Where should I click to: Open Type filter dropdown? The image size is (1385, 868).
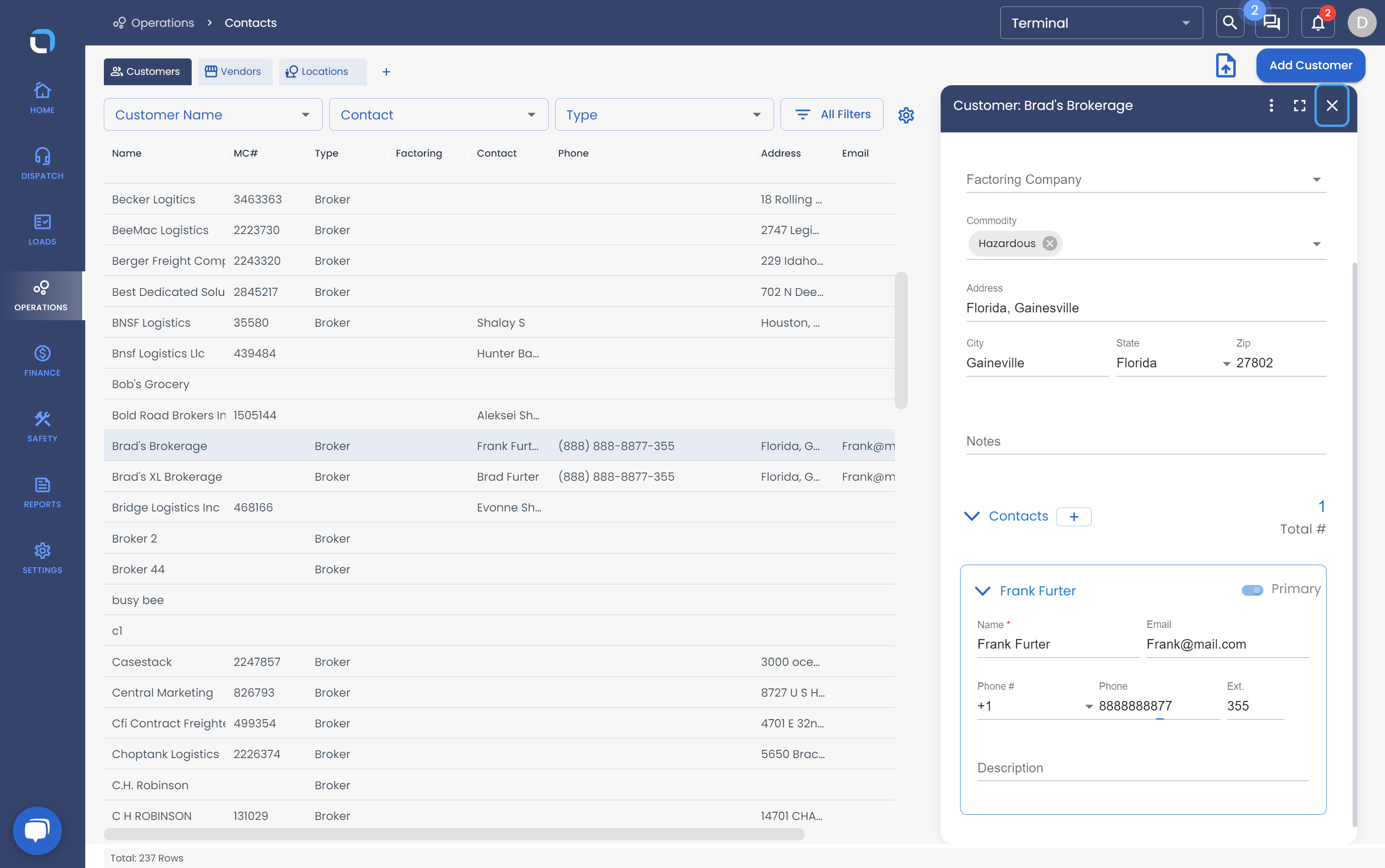pyautogui.click(x=664, y=115)
